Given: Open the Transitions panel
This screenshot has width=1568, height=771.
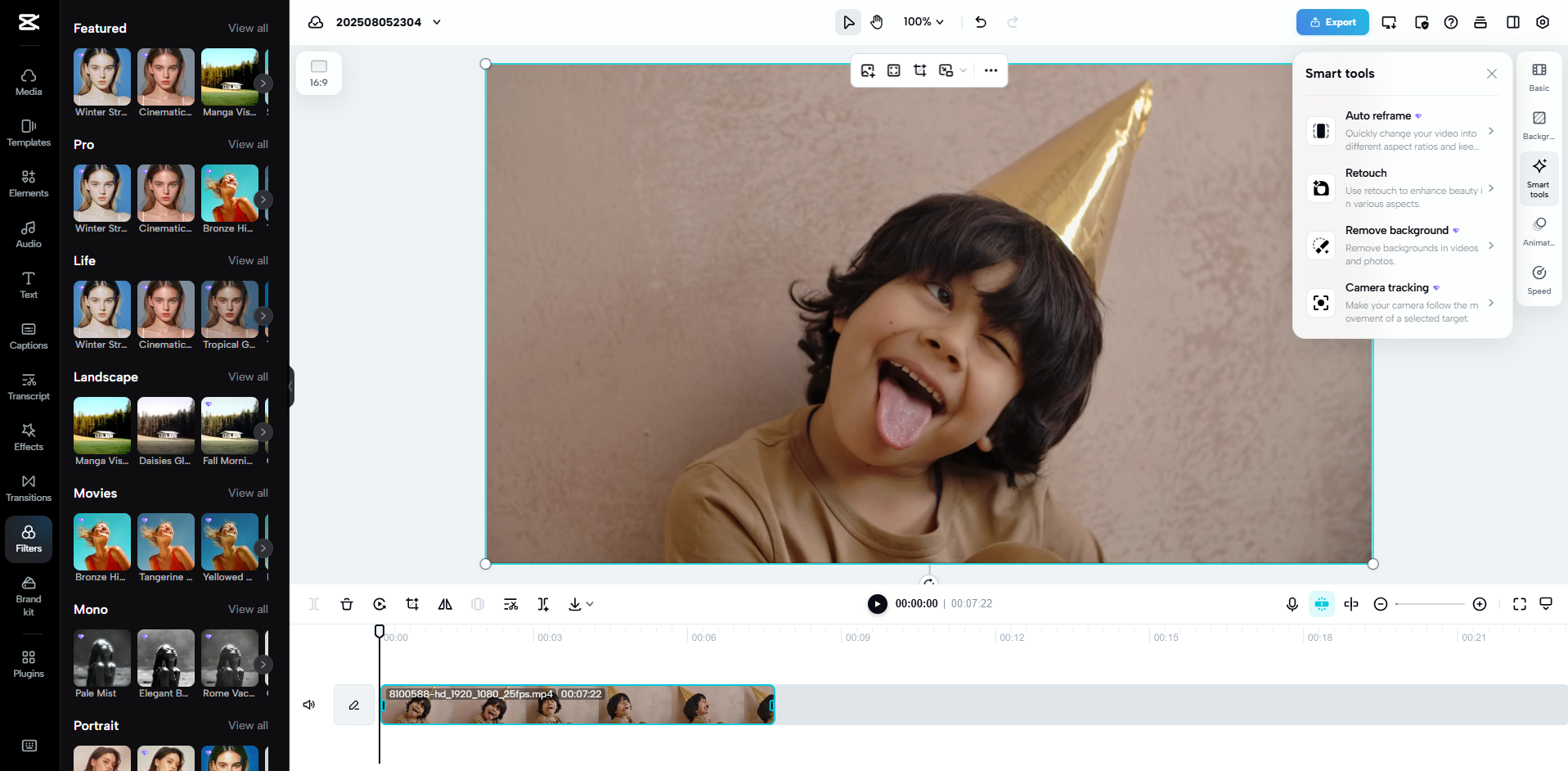Looking at the screenshot, I should [28, 487].
